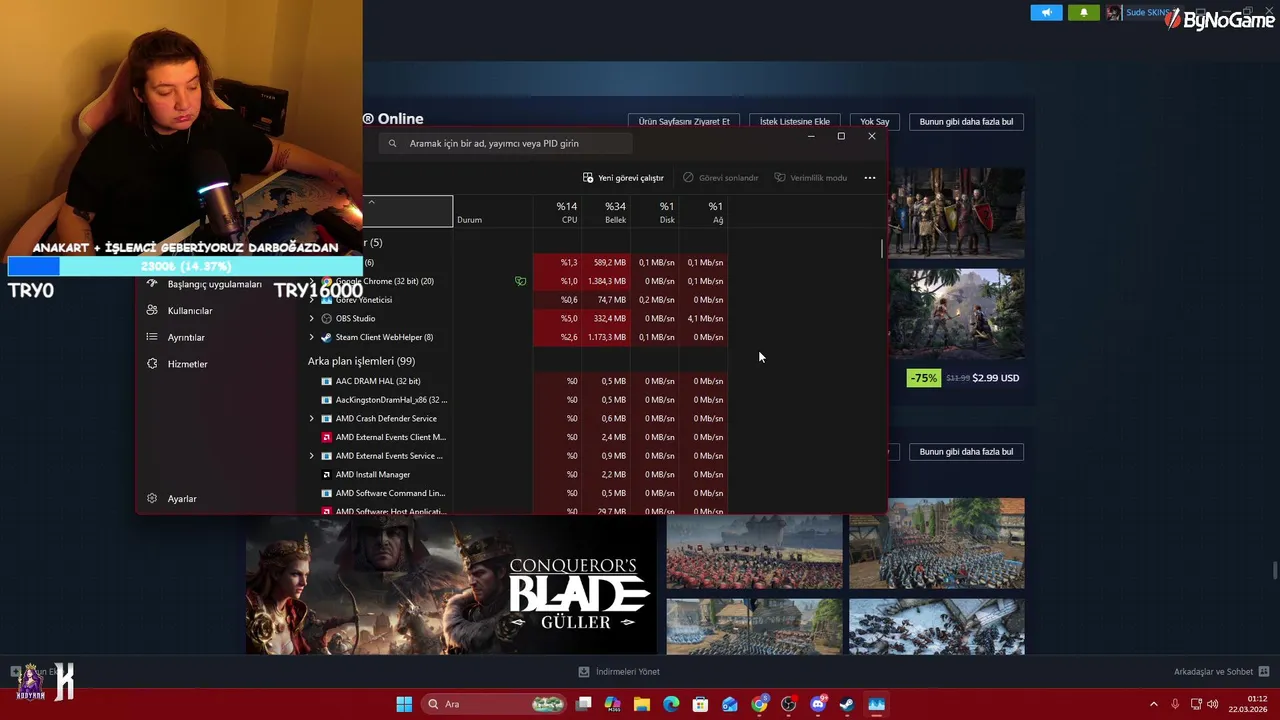The height and width of the screenshot is (720, 1280).
Task: Click Yeni görevi çalıştır button
Action: (x=623, y=178)
